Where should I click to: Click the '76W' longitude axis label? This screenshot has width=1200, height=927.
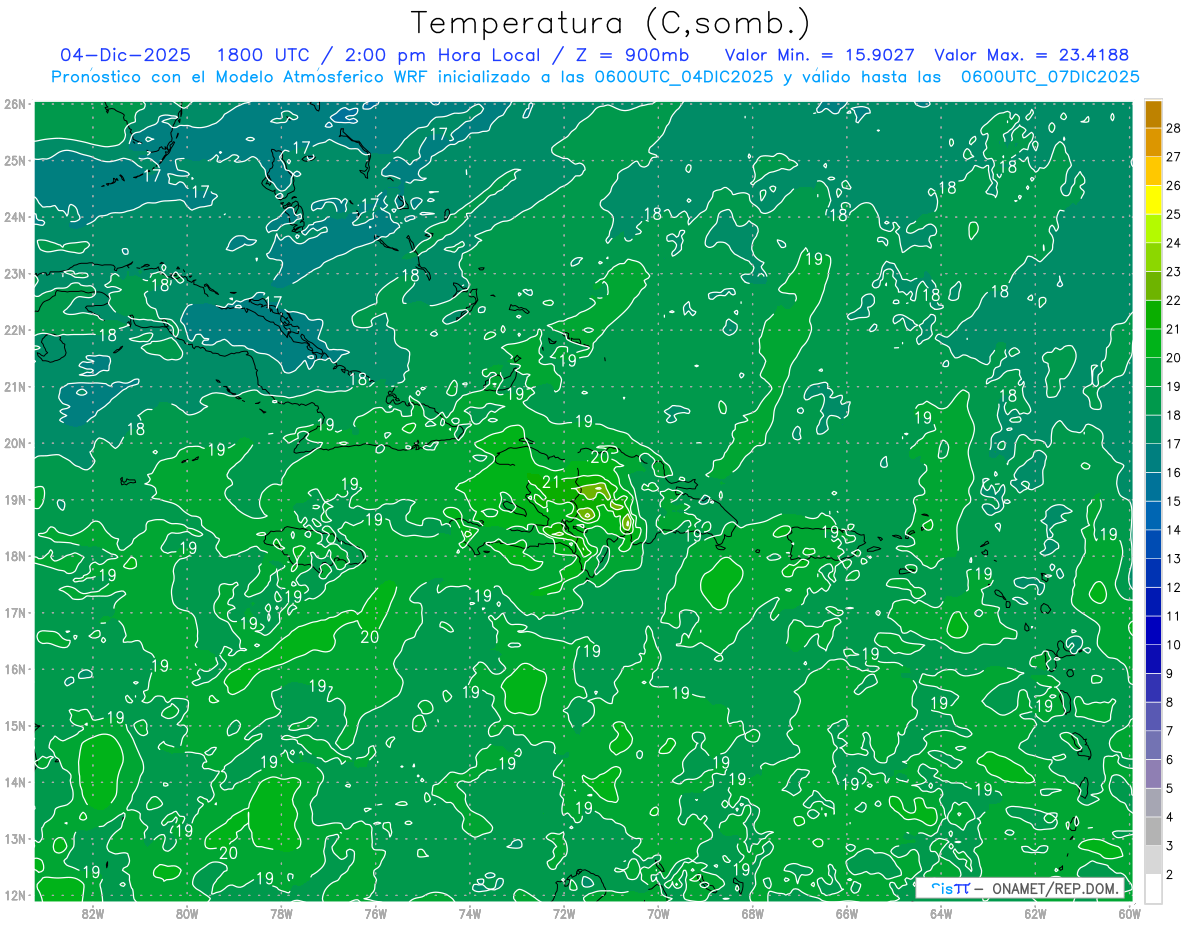pos(375,913)
